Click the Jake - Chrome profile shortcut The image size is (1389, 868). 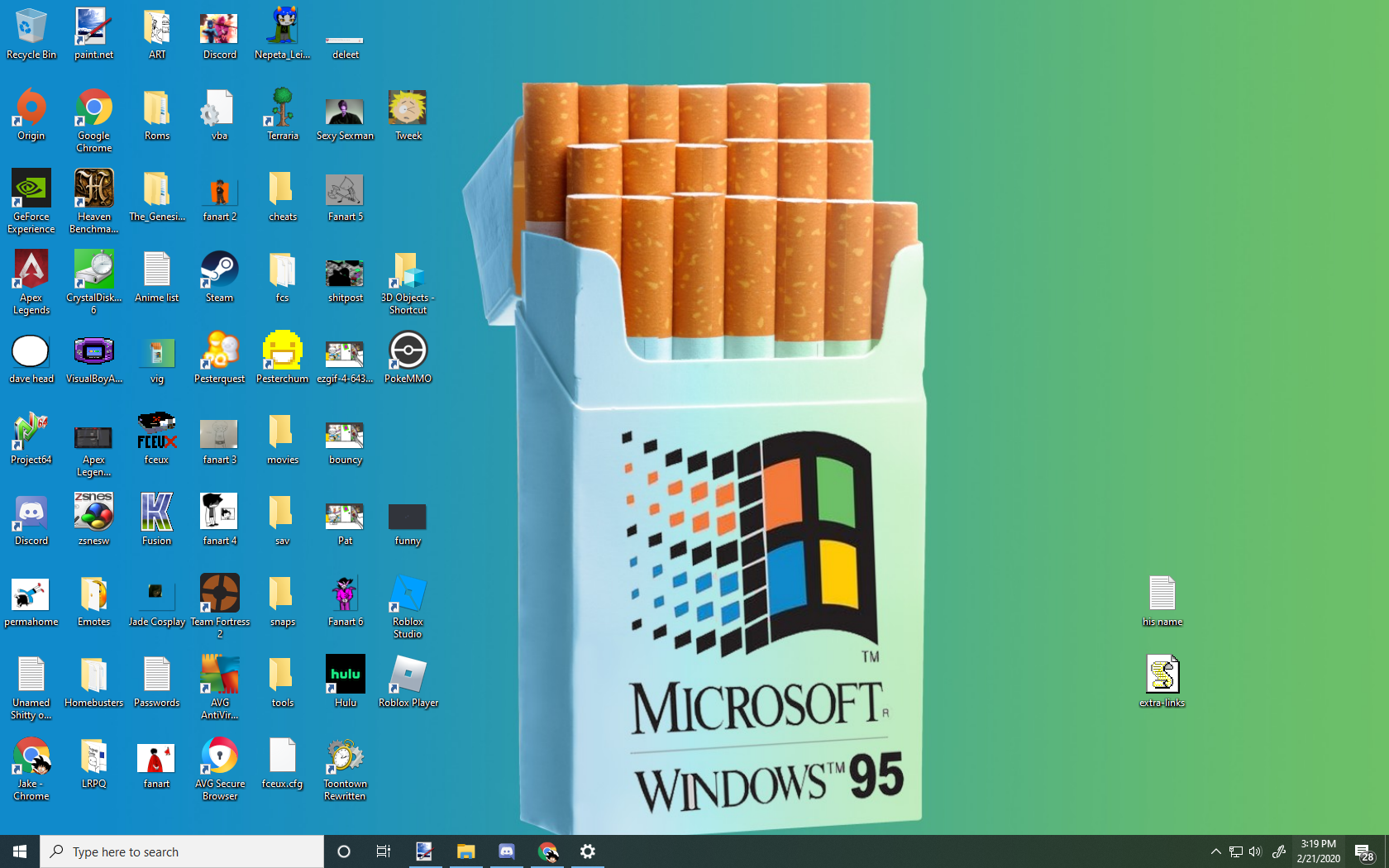tap(31, 769)
